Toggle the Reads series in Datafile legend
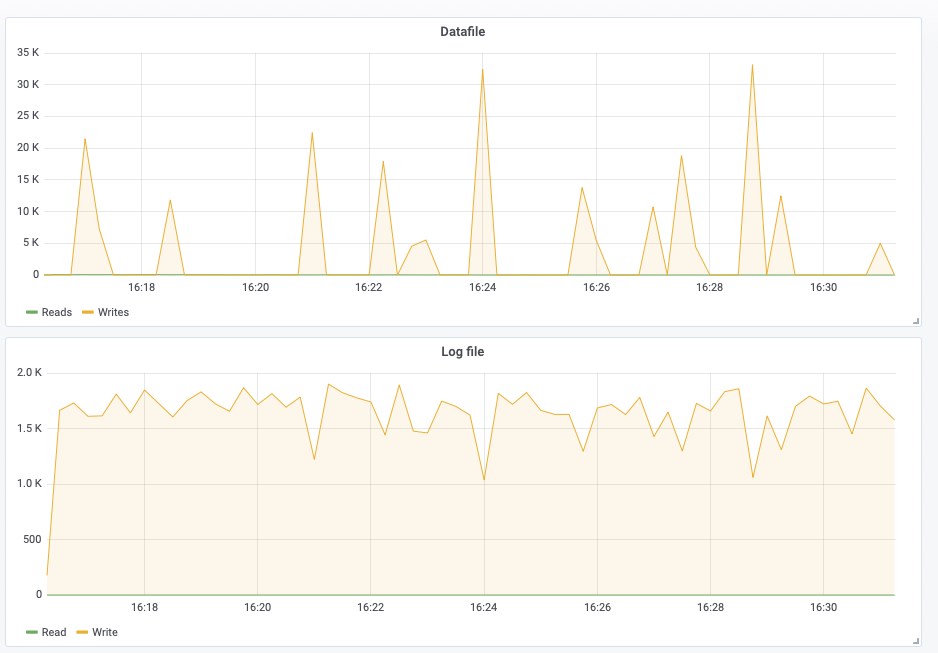The image size is (938, 653). point(56,312)
